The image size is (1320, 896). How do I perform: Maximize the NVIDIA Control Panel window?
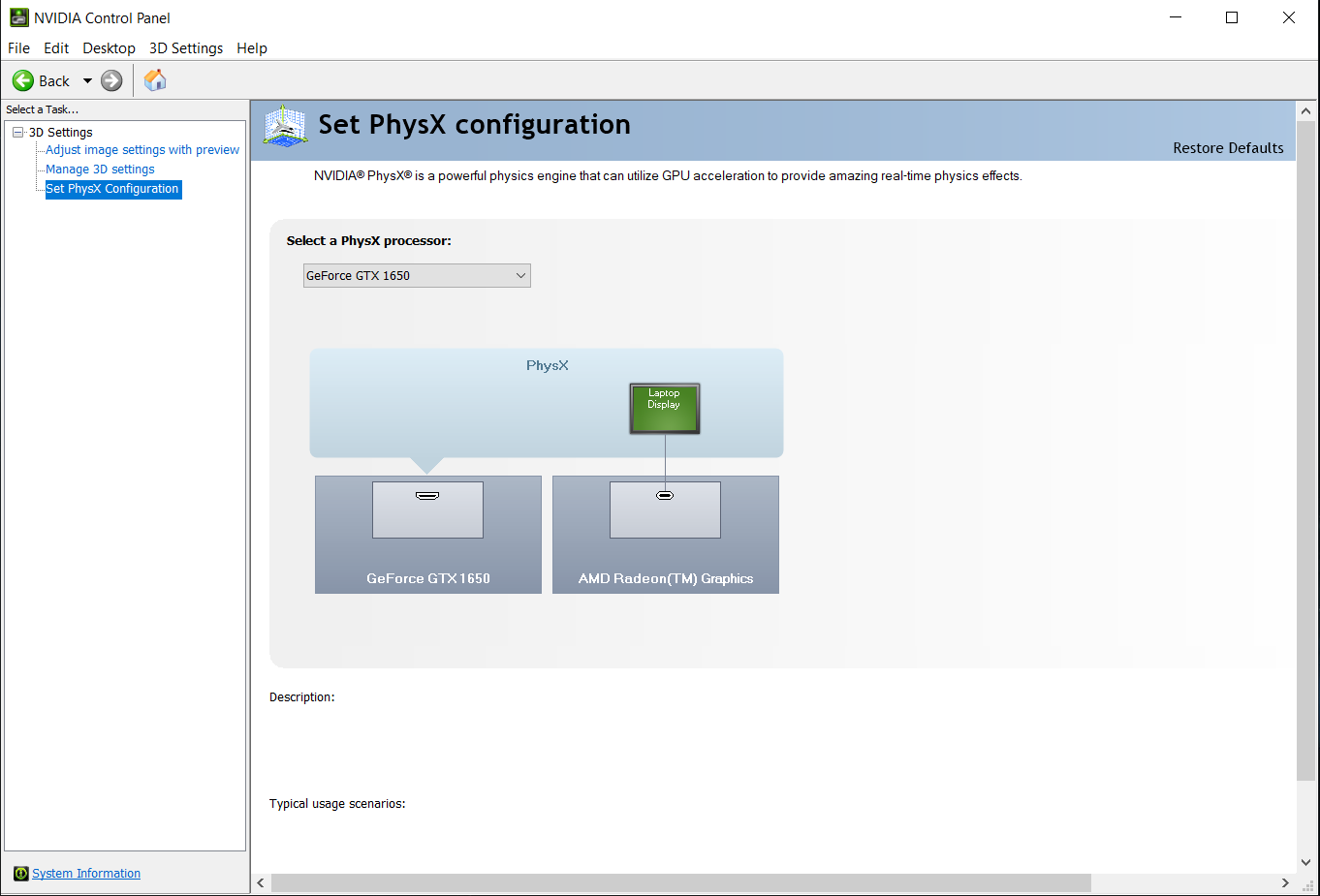point(1232,17)
